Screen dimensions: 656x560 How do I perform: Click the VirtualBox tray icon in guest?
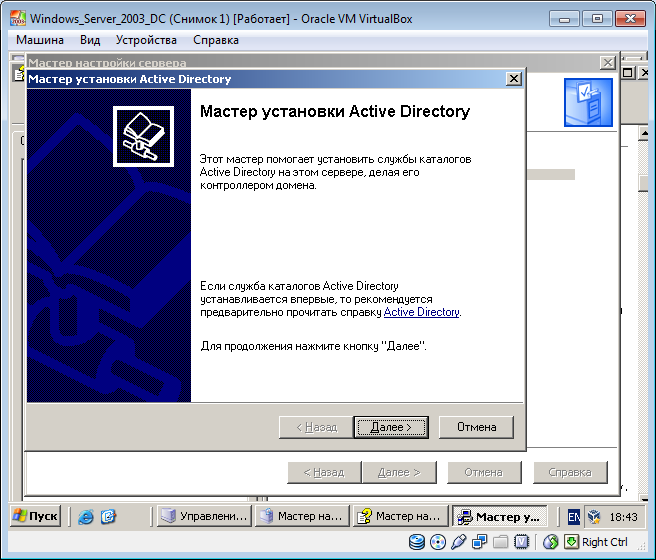594,517
